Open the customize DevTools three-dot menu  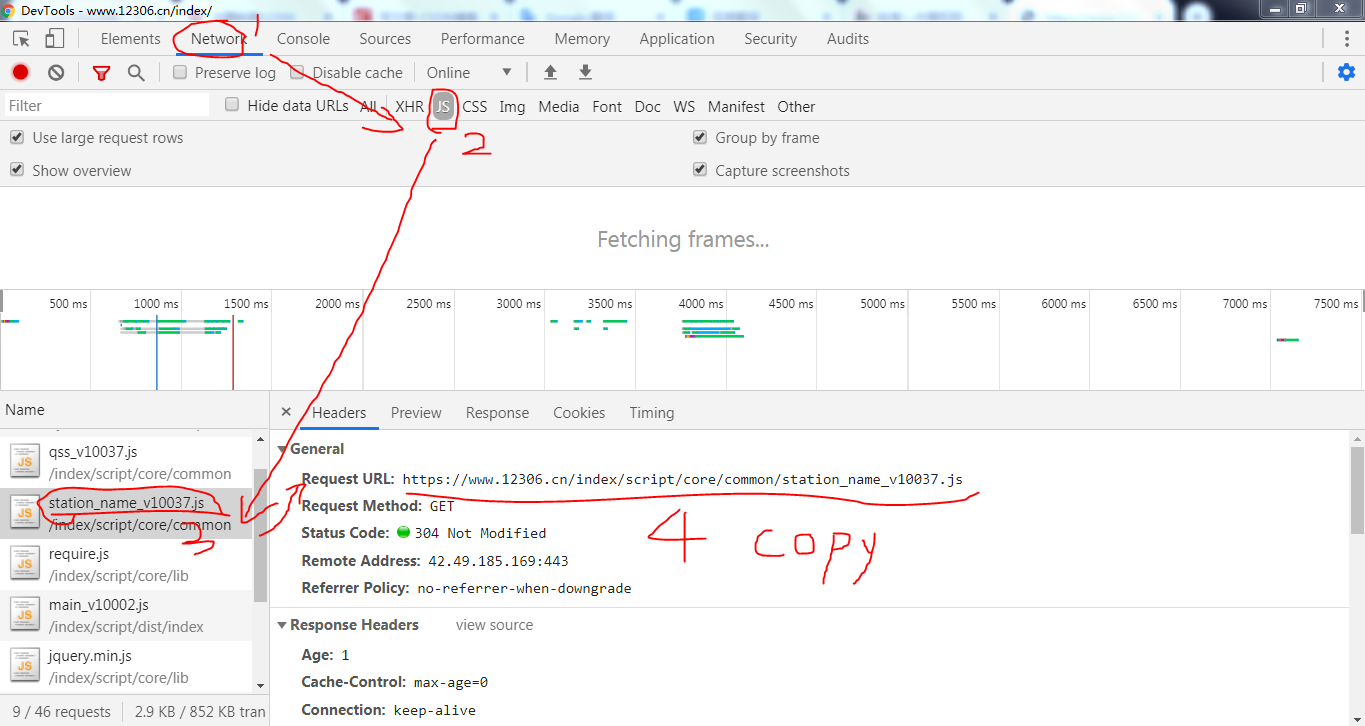click(1347, 38)
